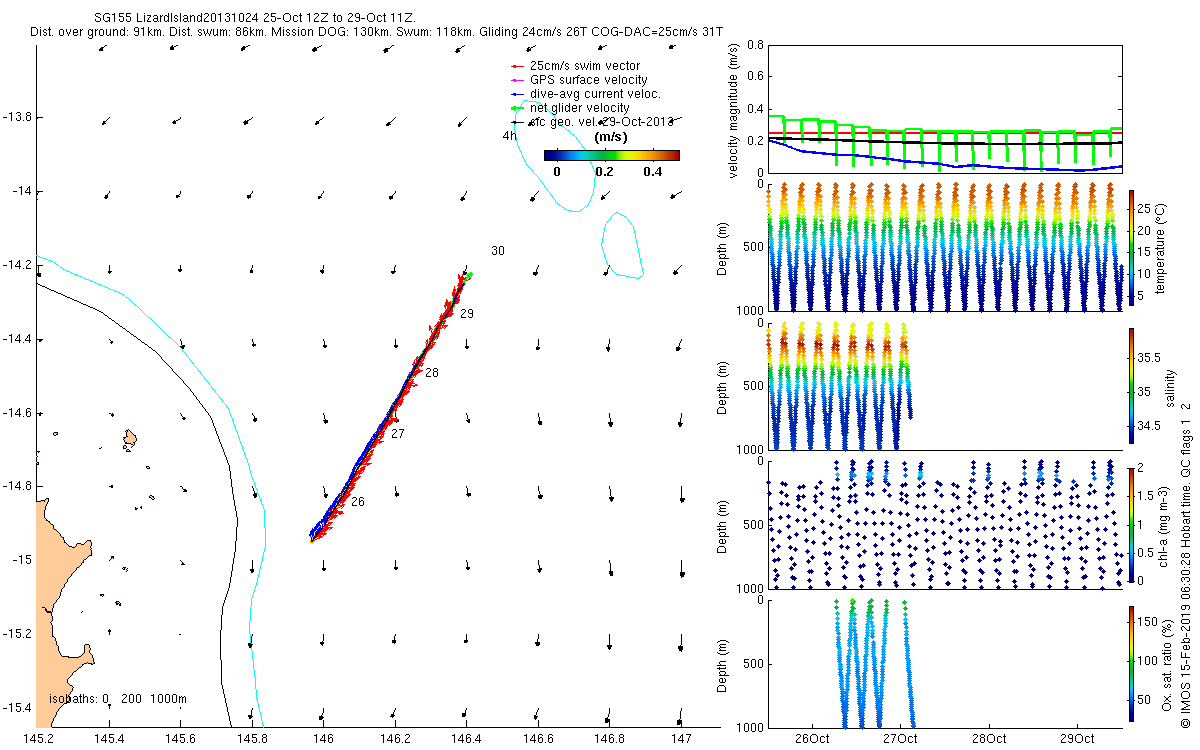Click the "-14.2" latitude tick label
This screenshot has width=1200, height=750.
(16, 265)
